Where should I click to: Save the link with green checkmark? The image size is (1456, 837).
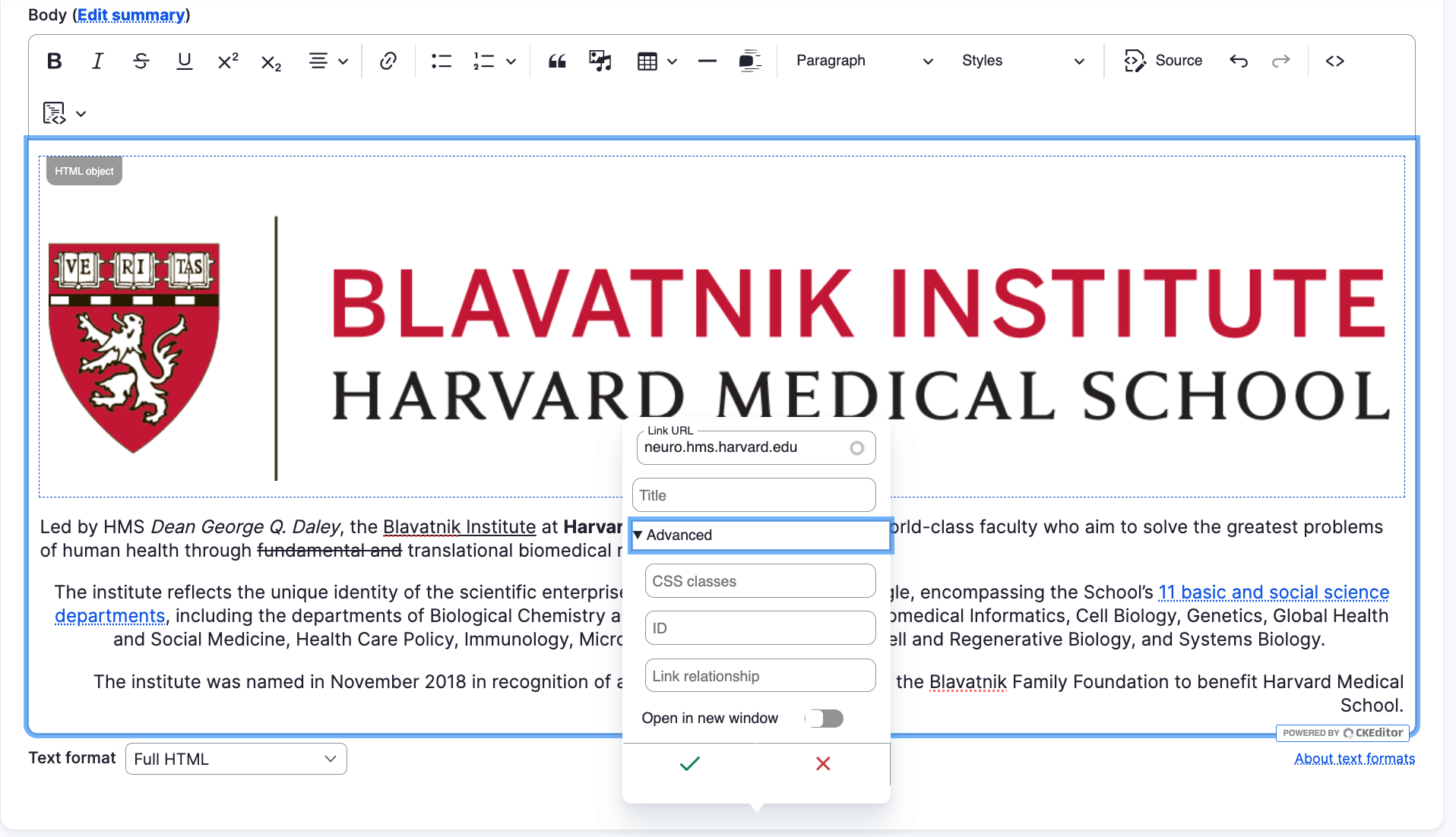[x=689, y=763]
